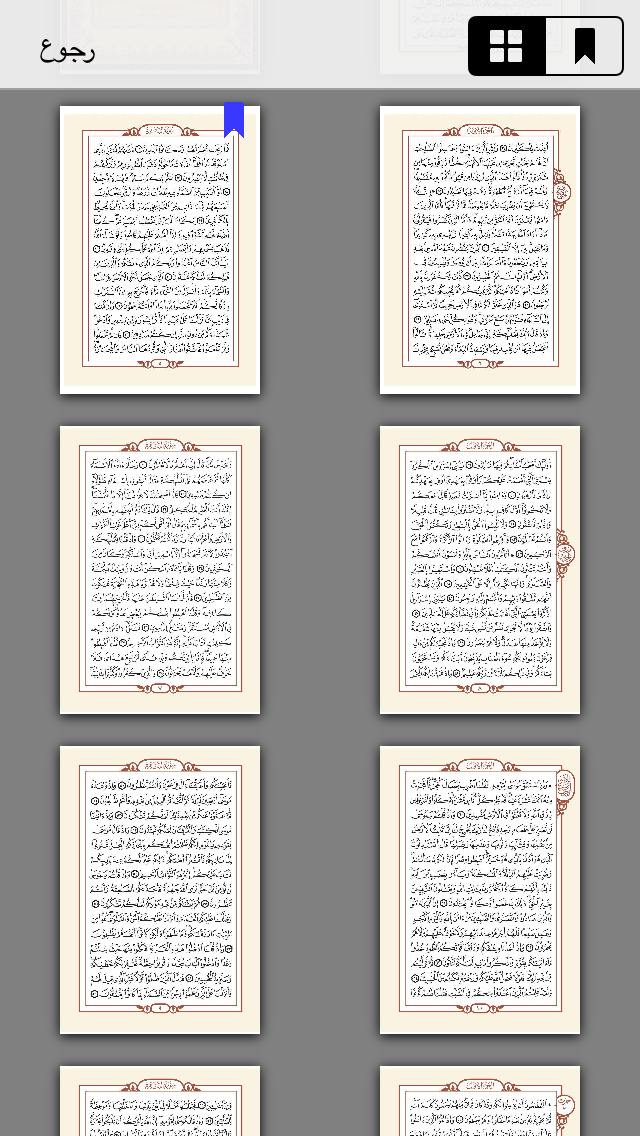The width and height of the screenshot is (640, 1136).
Task: Open the cut-off thumbnail below page 10
Action: (x=480, y=1101)
